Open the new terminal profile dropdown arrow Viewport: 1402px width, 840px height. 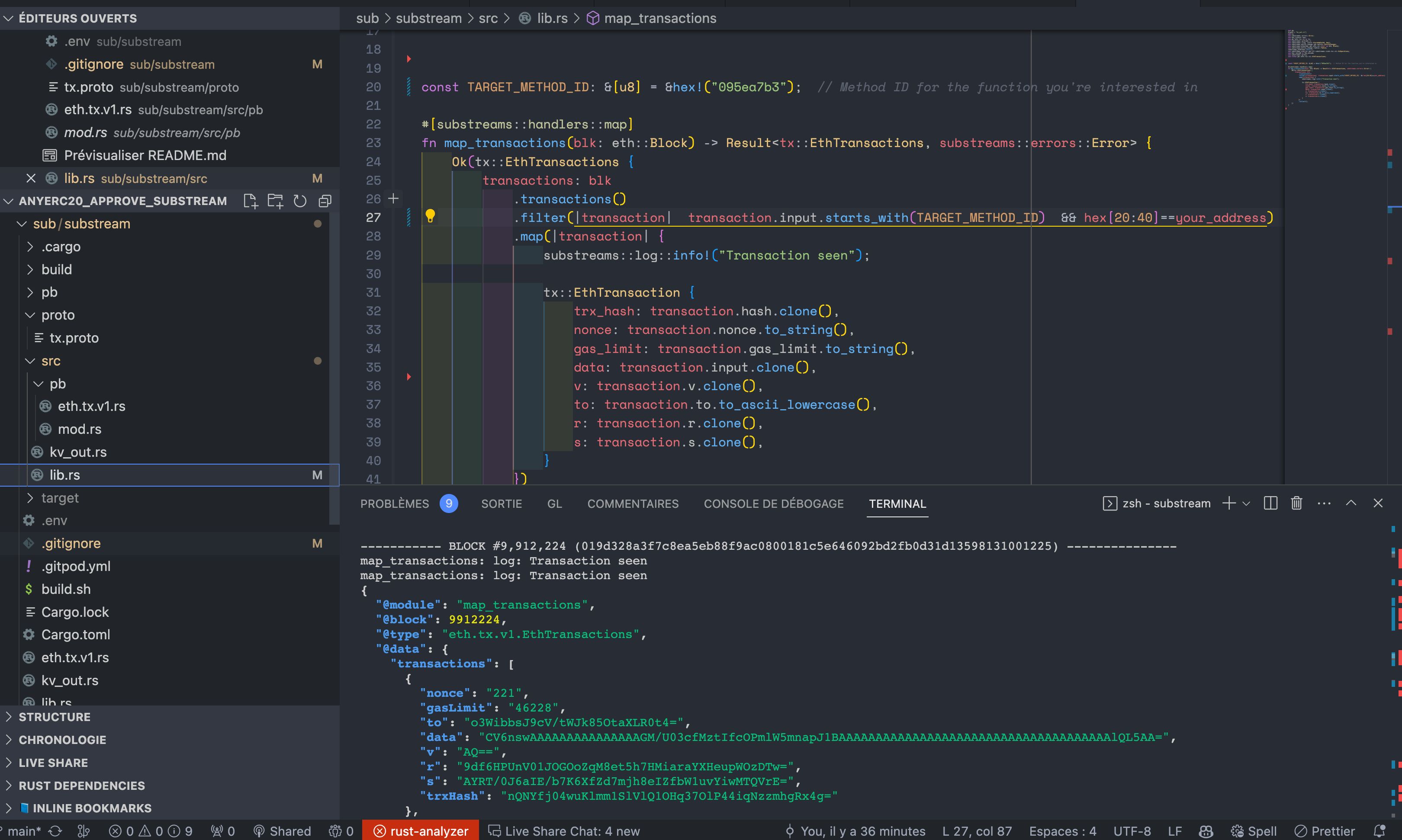1246,503
